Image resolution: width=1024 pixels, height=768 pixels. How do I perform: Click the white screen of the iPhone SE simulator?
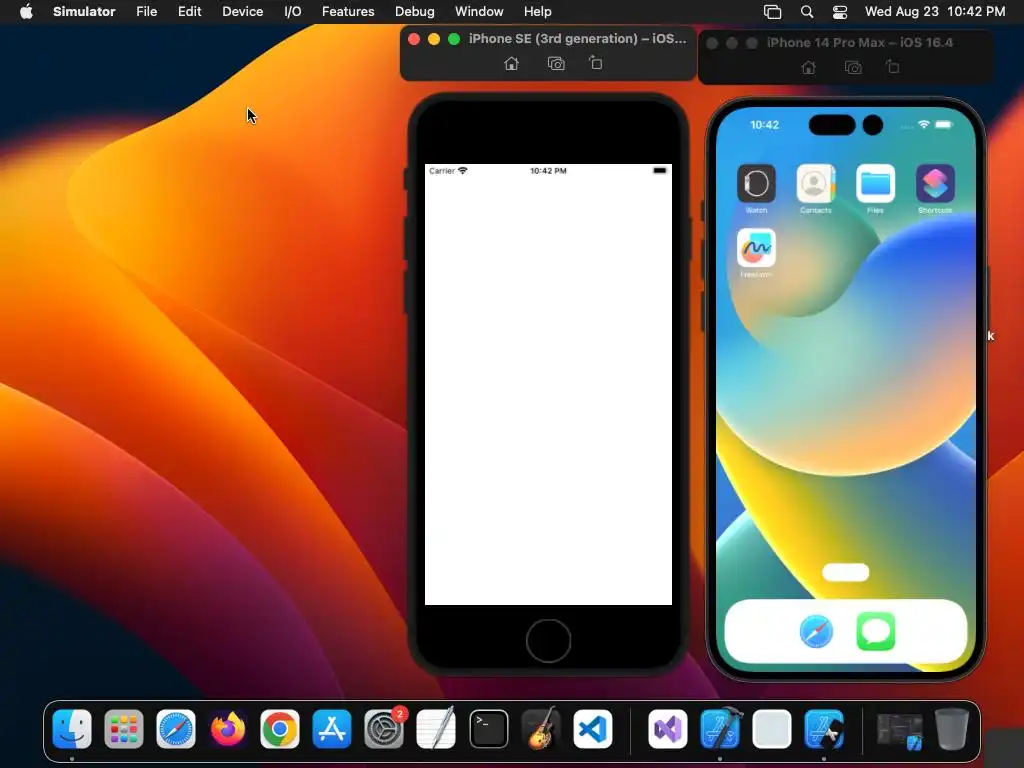[x=549, y=385]
